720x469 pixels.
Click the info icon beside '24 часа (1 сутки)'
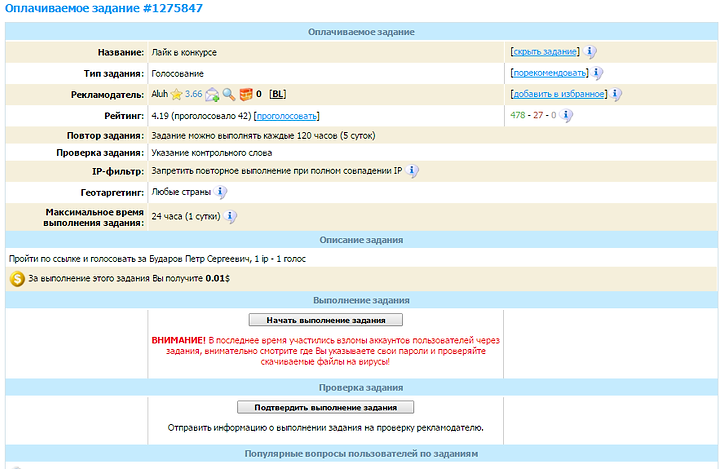[231, 216]
